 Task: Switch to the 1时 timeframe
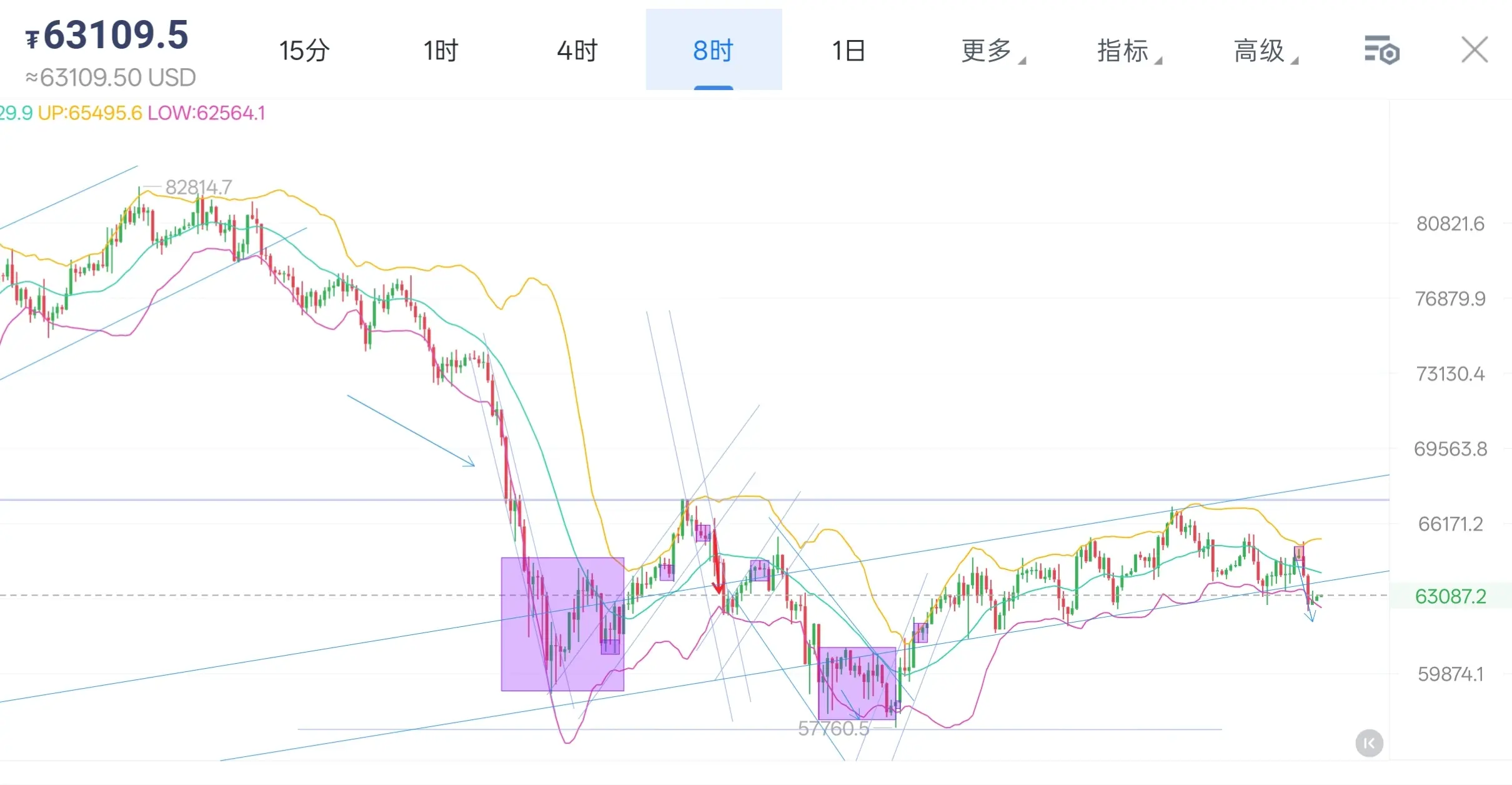pyautogui.click(x=440, y=51)
